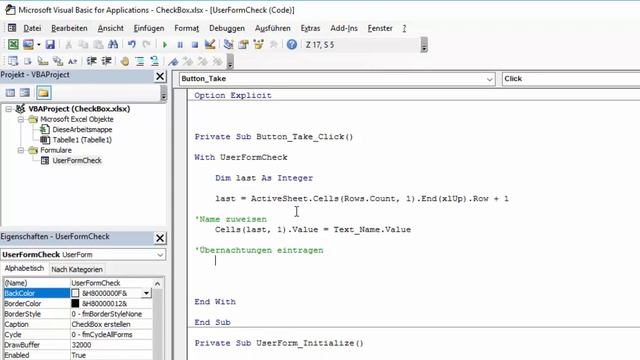The height and width of the screenshot is (360, 640).
Task: Click List Constants edit icon
Action: point(28,61)
